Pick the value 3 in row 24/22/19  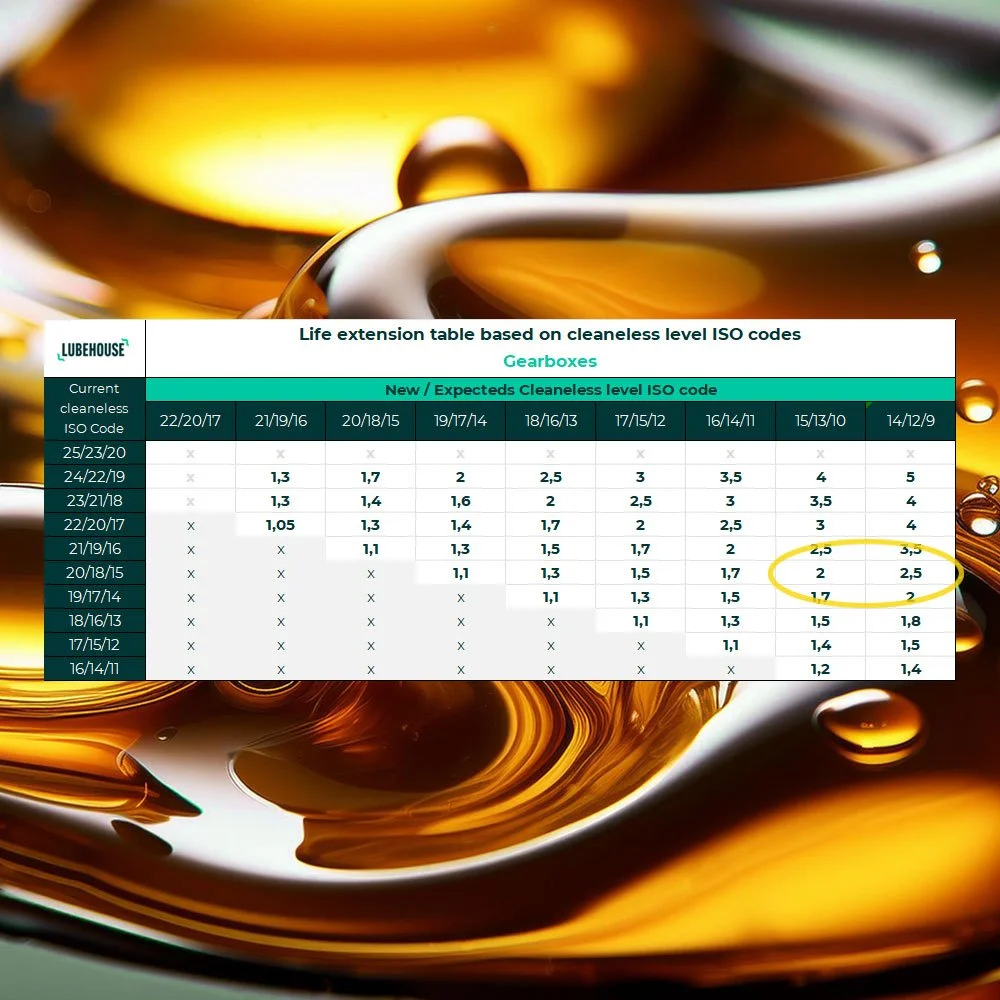click(x=640, y=477)
